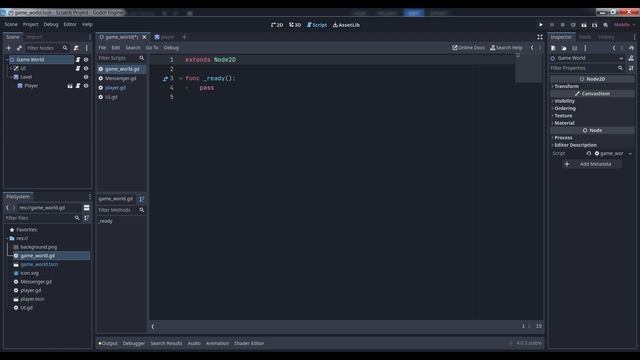Image resolution: width=640 pixels, height=360 pixels.
Task: Hide the Level node
Action: click(x=86, y=77)
